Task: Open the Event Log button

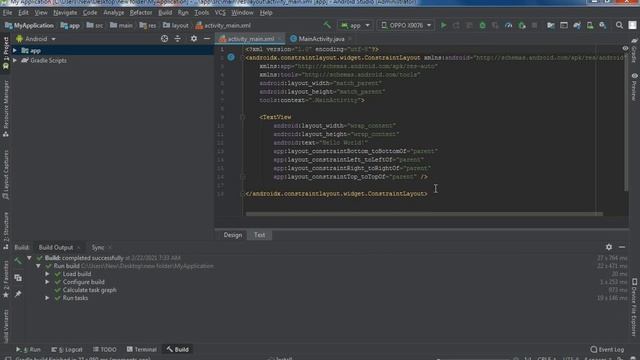Action: pos(607,349)
